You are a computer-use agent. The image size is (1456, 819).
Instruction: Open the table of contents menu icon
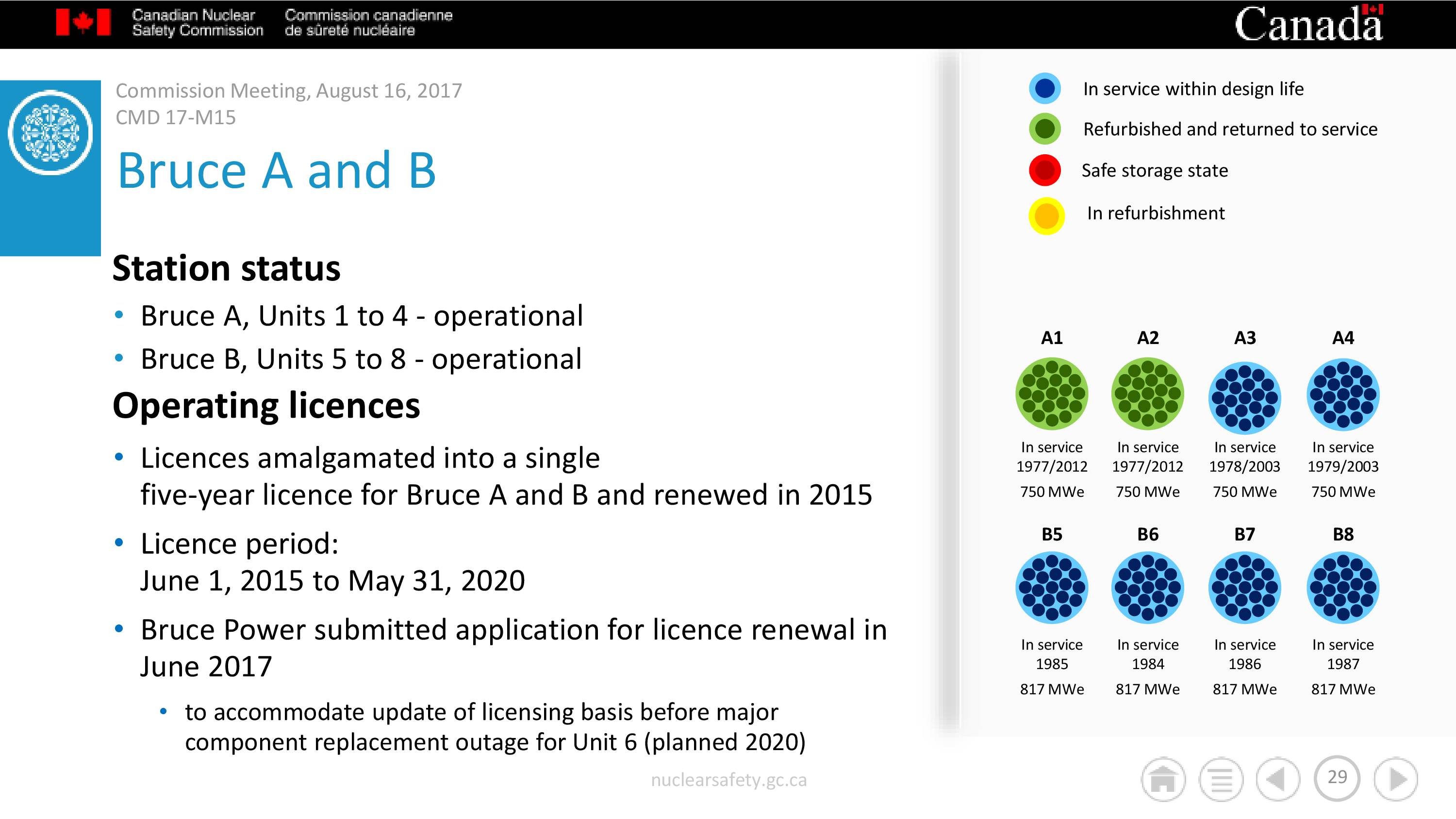pos(1221,779)
